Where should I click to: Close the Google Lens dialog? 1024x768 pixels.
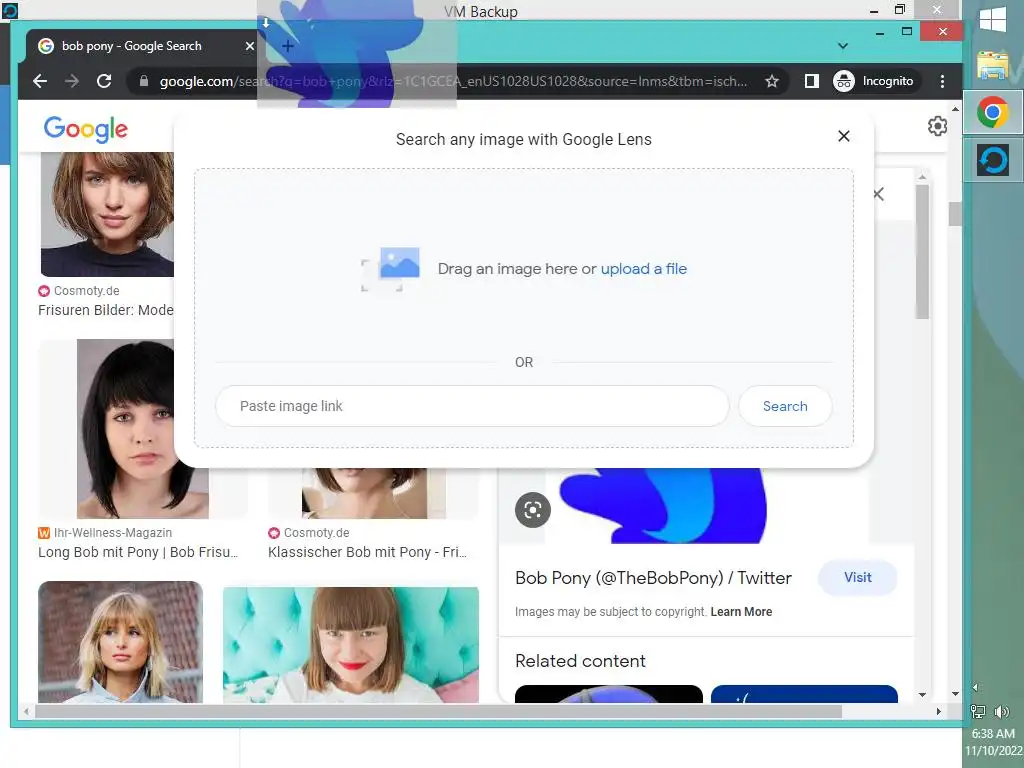(x=844, y=136)
